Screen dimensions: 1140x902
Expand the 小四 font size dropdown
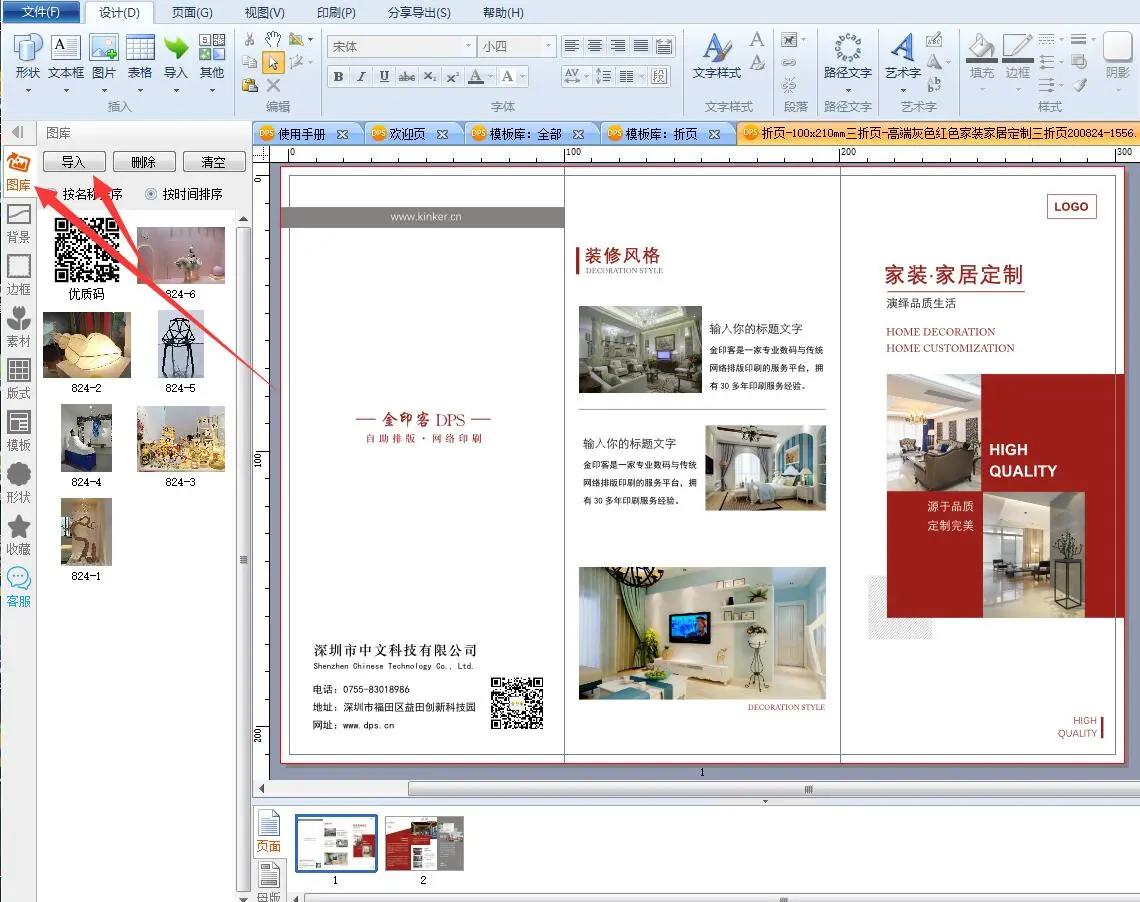click(x=548, y=47)
